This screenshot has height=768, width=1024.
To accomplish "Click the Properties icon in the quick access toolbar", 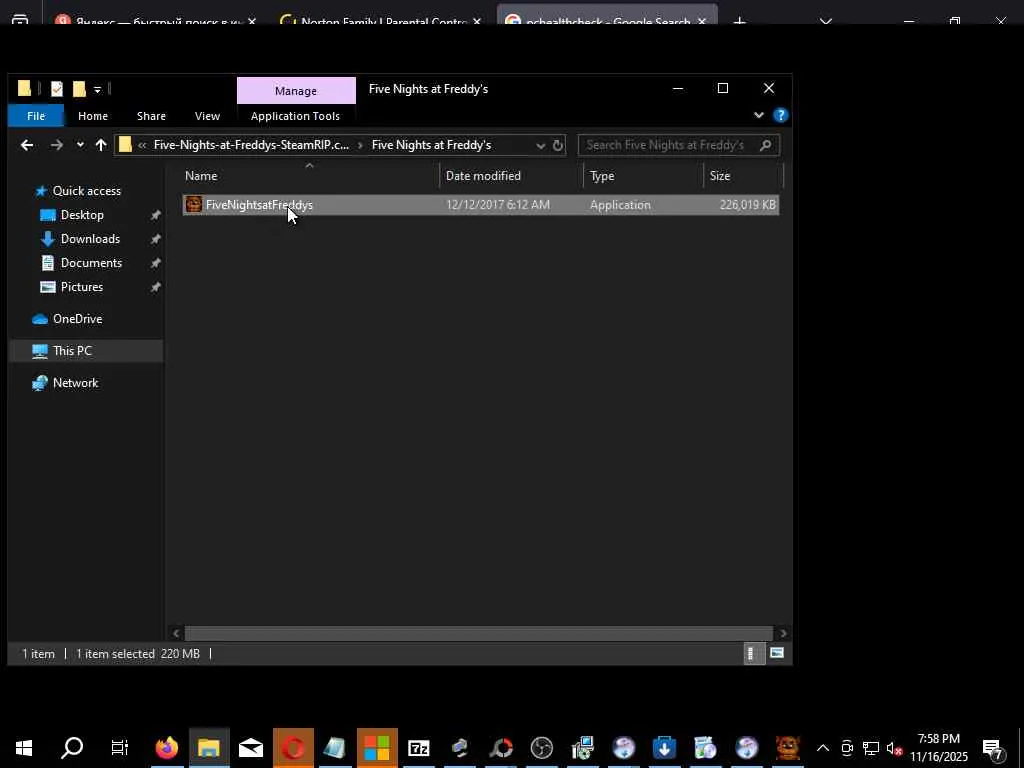I will click(57, 89).
